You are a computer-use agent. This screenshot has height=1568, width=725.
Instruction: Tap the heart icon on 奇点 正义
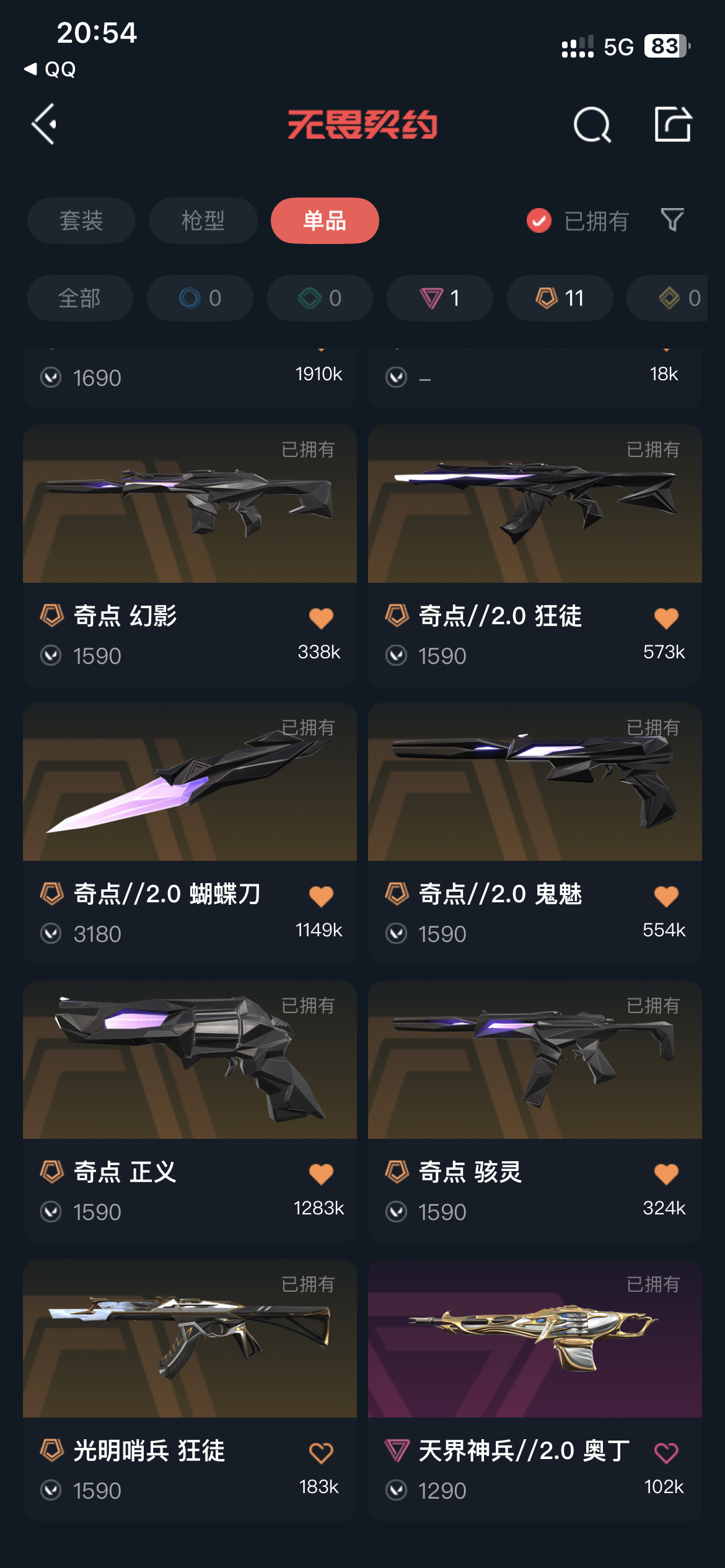[x=321, y=1174]
